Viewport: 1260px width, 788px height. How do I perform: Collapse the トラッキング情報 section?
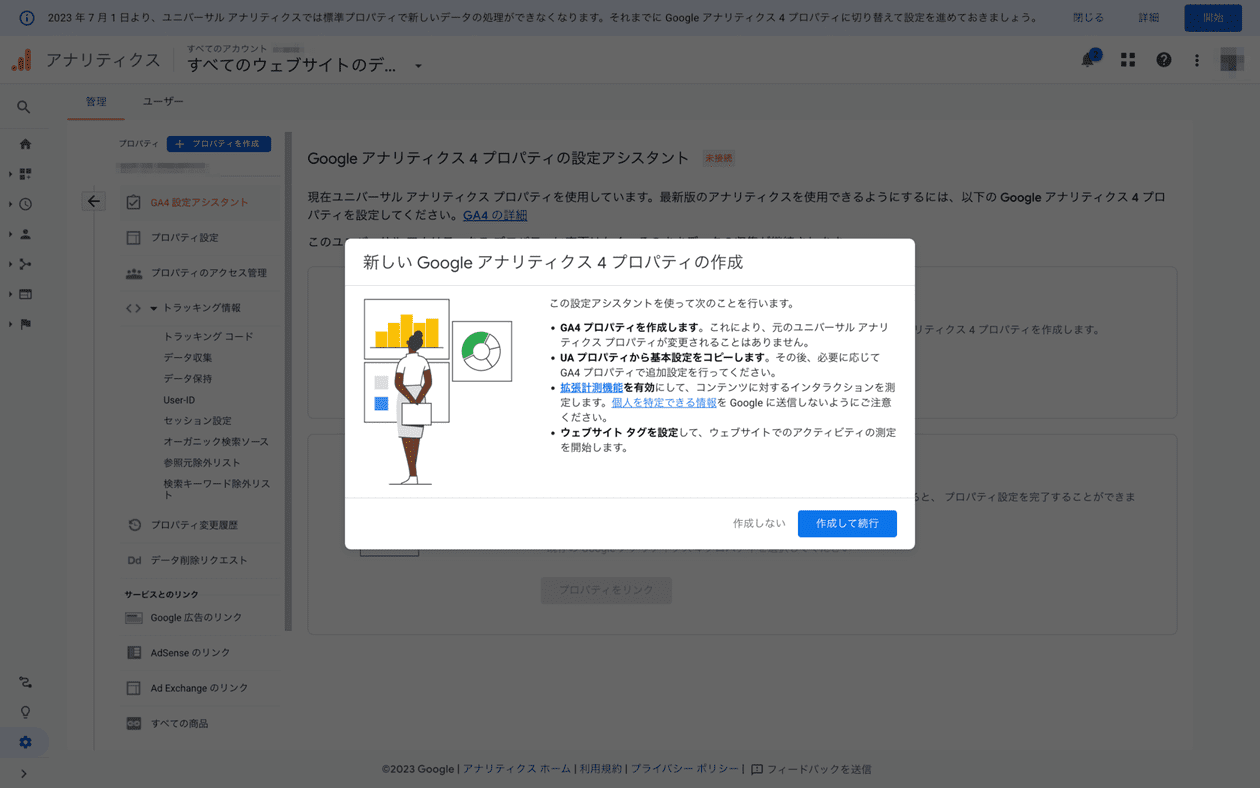point(154,308)
